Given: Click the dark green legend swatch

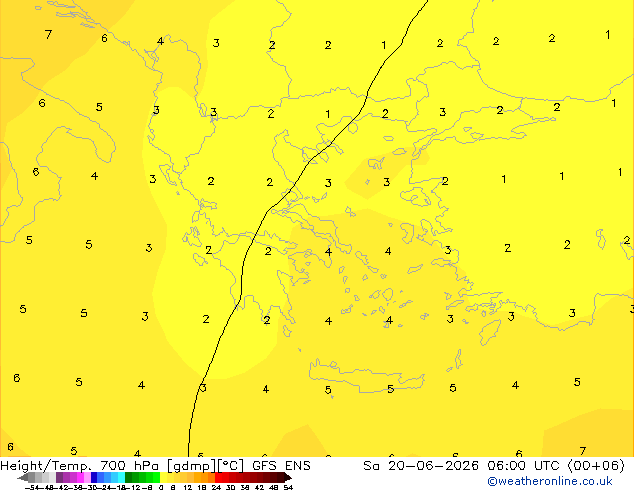Looking at the screenshot, I should pyautogui.click(x=129, y=477).
